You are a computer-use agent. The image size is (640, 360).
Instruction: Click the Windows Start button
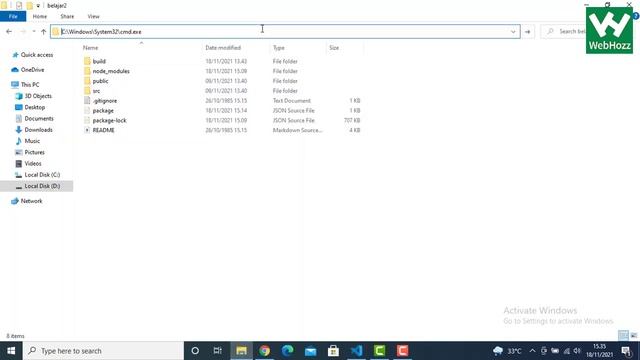[x=11, y=351]
